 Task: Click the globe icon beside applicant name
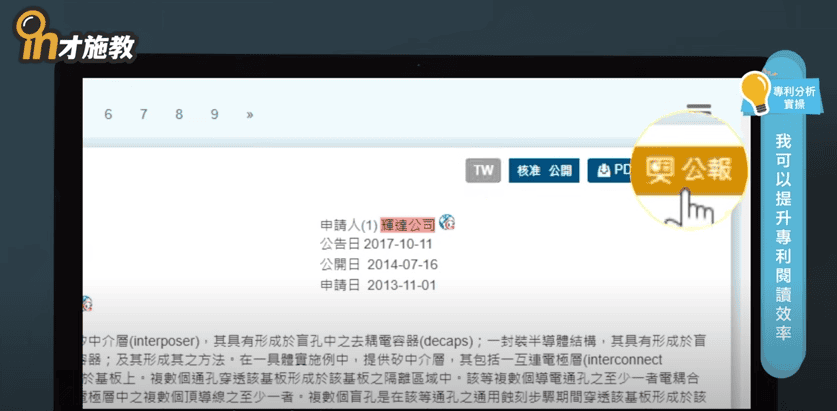pyautogui.click(x=447, y=223)
